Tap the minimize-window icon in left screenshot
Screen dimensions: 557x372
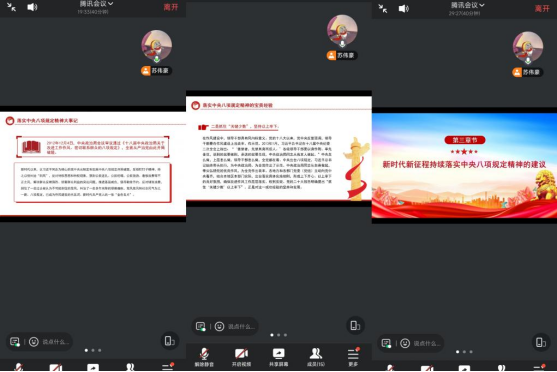tap(11, 7)
